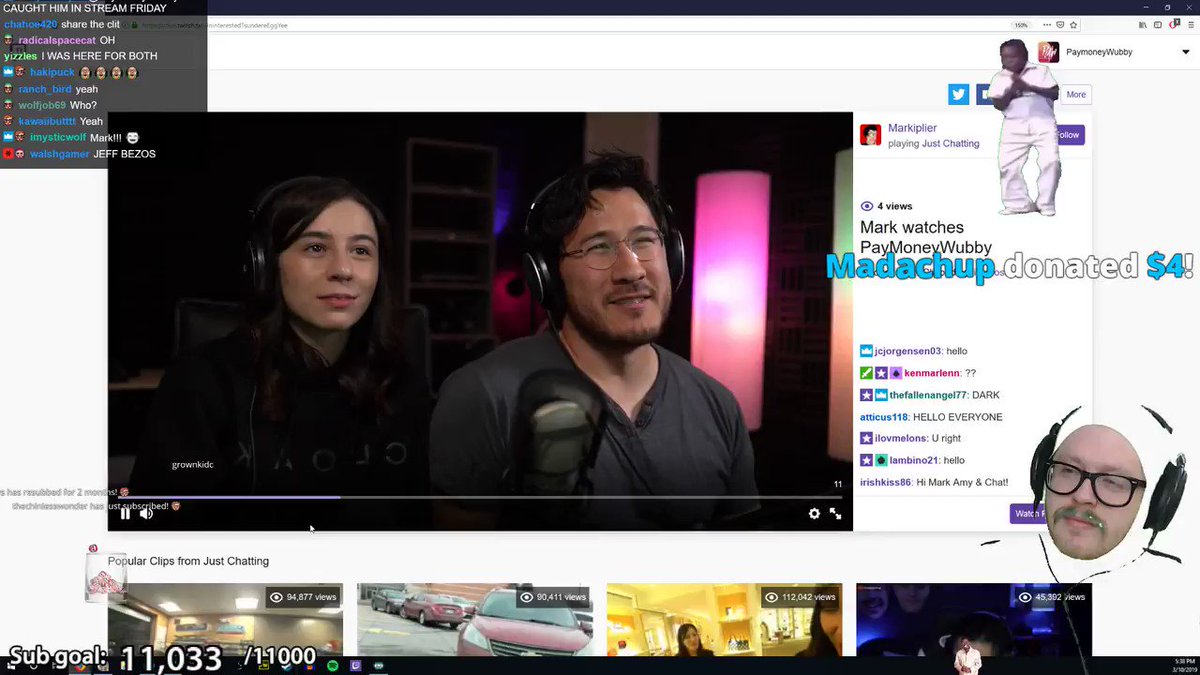The image size is (1200, 675).
Task: Toggle the Firefox sidebar icon
Action: 1158,25
